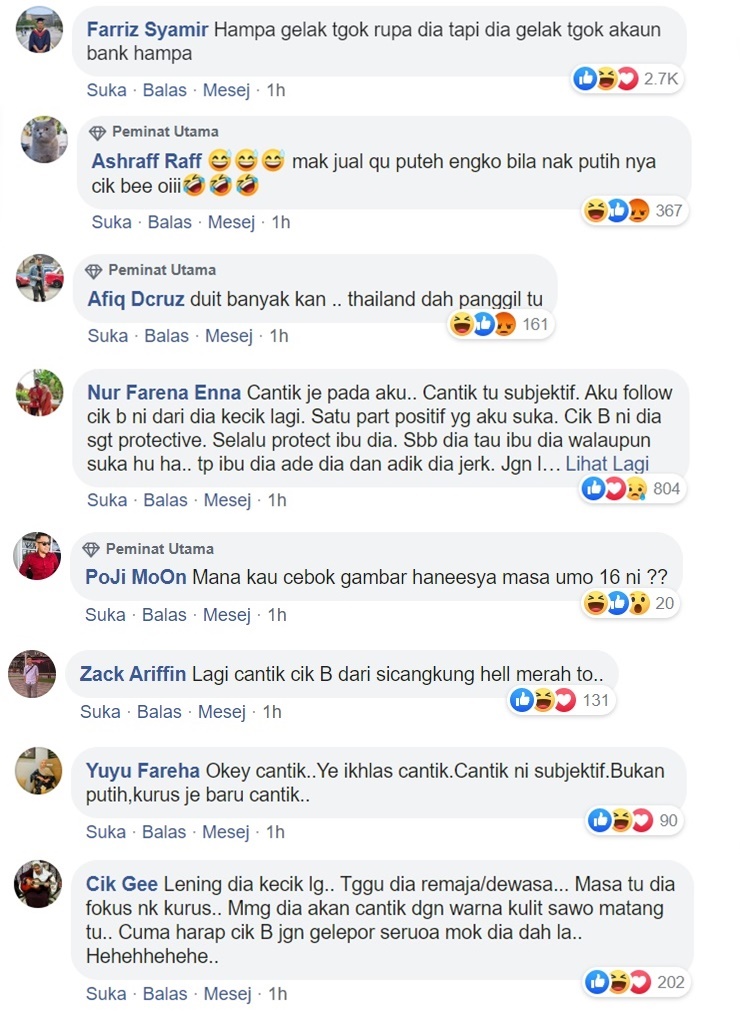Click Ashraff Raff's cat profile picture
This screenshot has width=740, height=1012.
pyautogui.click(x=44, y=139)
